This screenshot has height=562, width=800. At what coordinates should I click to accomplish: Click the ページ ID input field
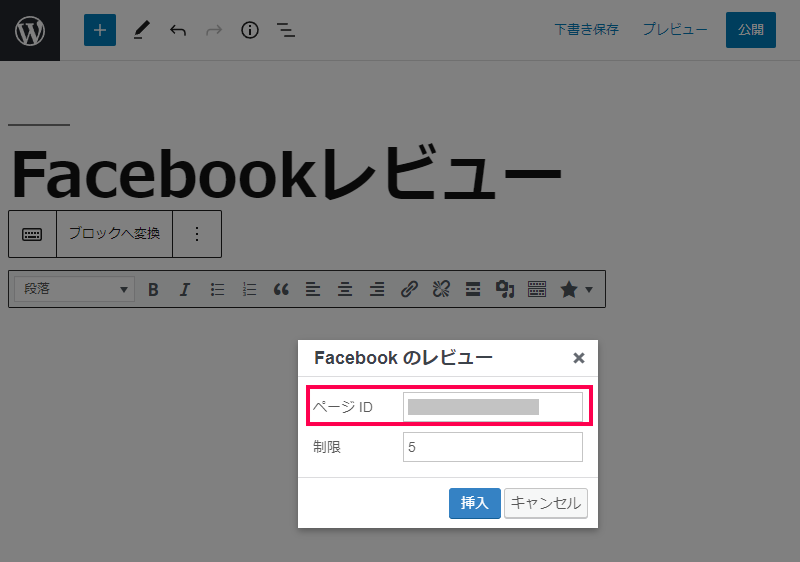pos(493,407)
